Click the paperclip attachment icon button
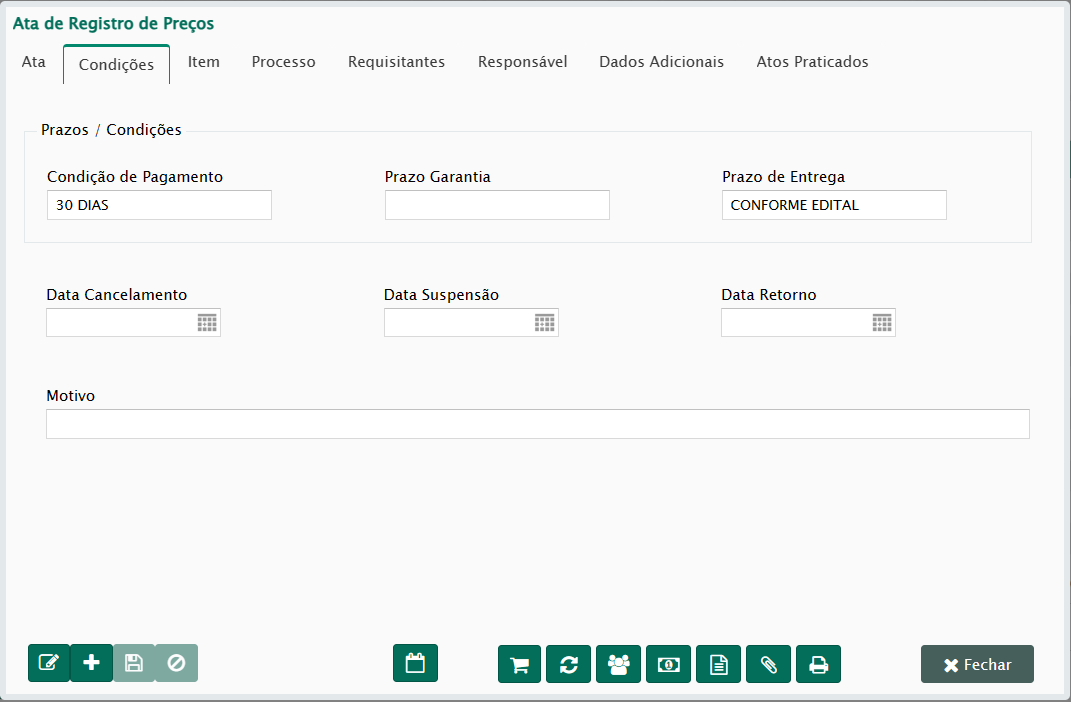 [768, 664]
